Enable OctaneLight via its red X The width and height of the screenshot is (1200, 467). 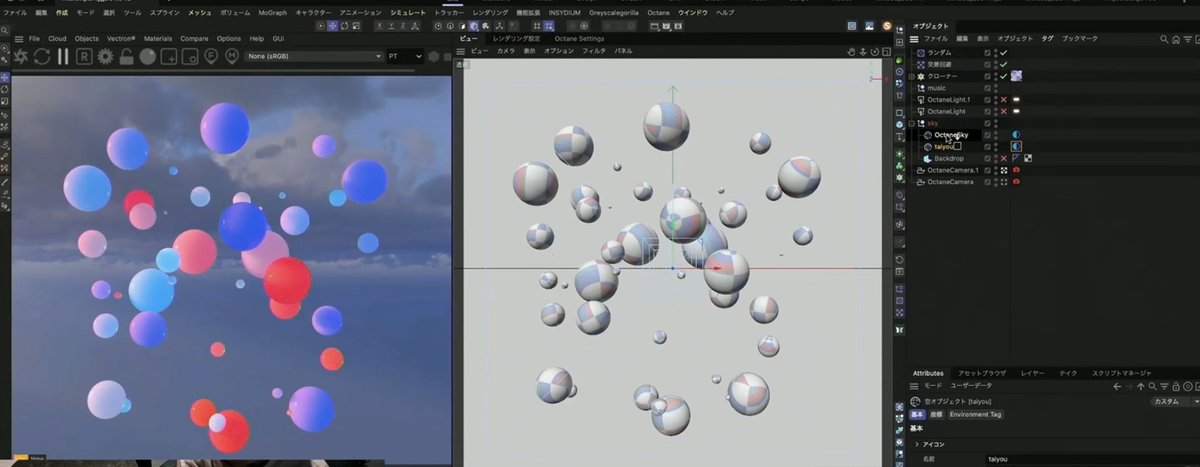[x=1003, y=111]
